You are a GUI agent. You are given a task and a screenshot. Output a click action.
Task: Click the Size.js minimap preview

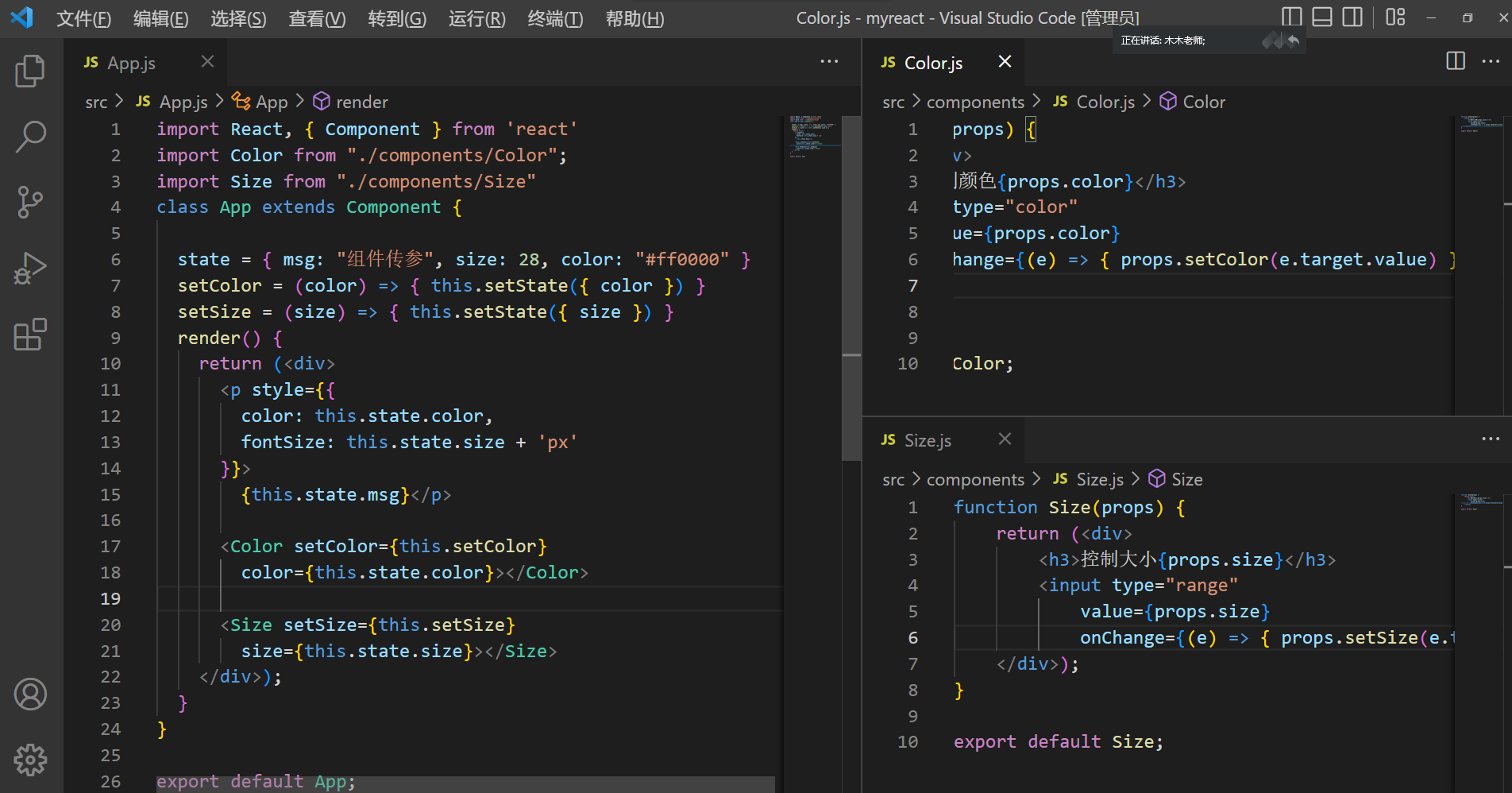click(x=1482, y=502)
